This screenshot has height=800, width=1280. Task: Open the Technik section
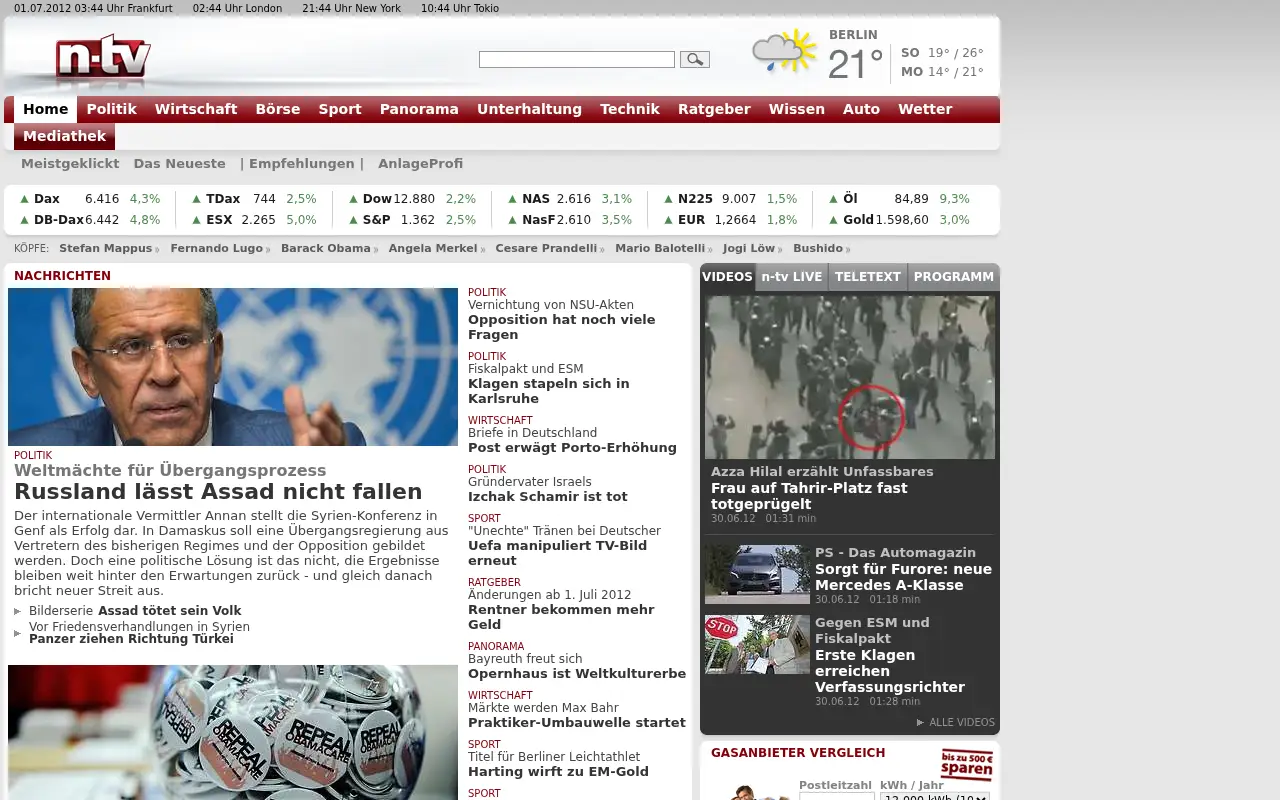pos(630,109)
